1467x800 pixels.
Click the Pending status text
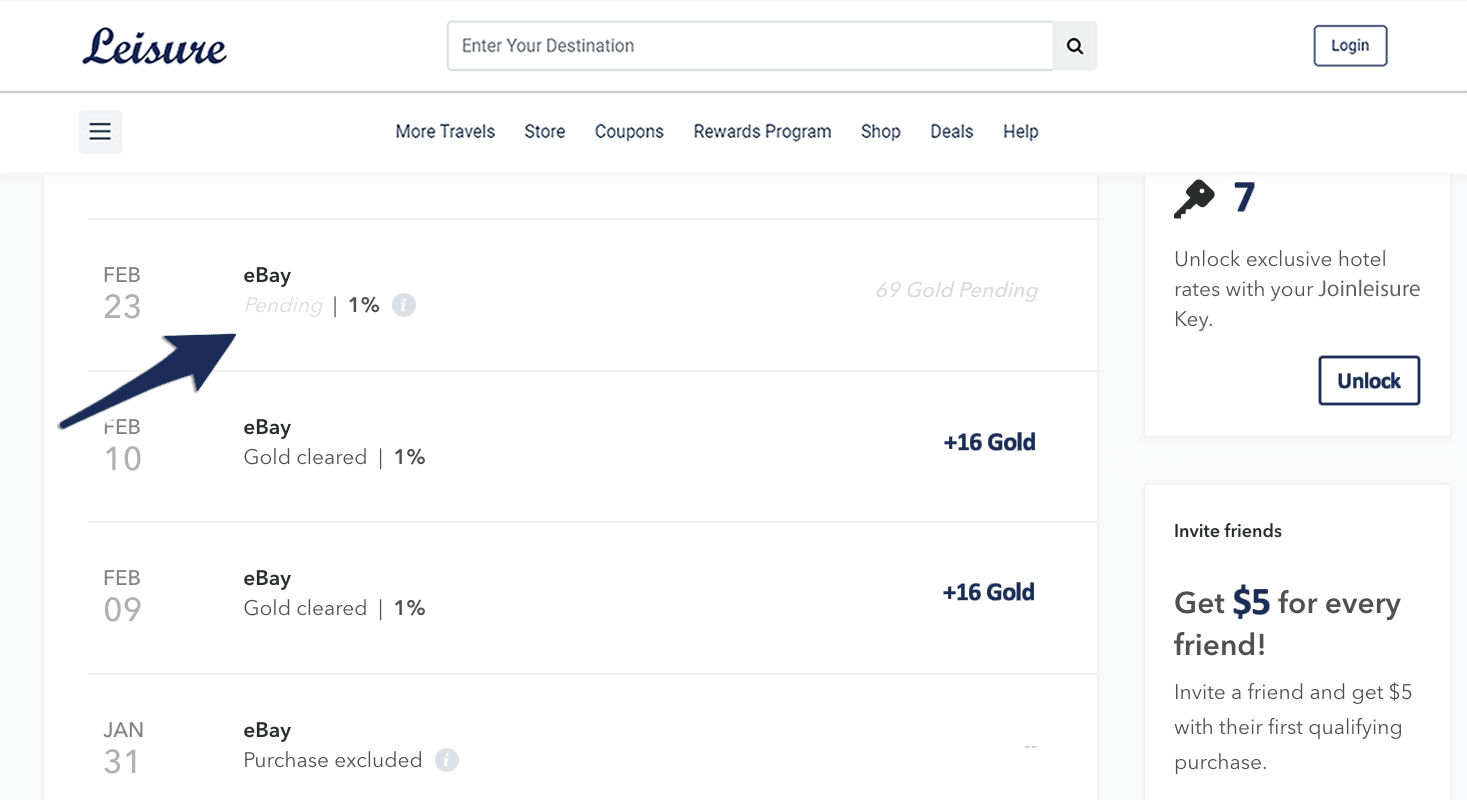[283, 305]
